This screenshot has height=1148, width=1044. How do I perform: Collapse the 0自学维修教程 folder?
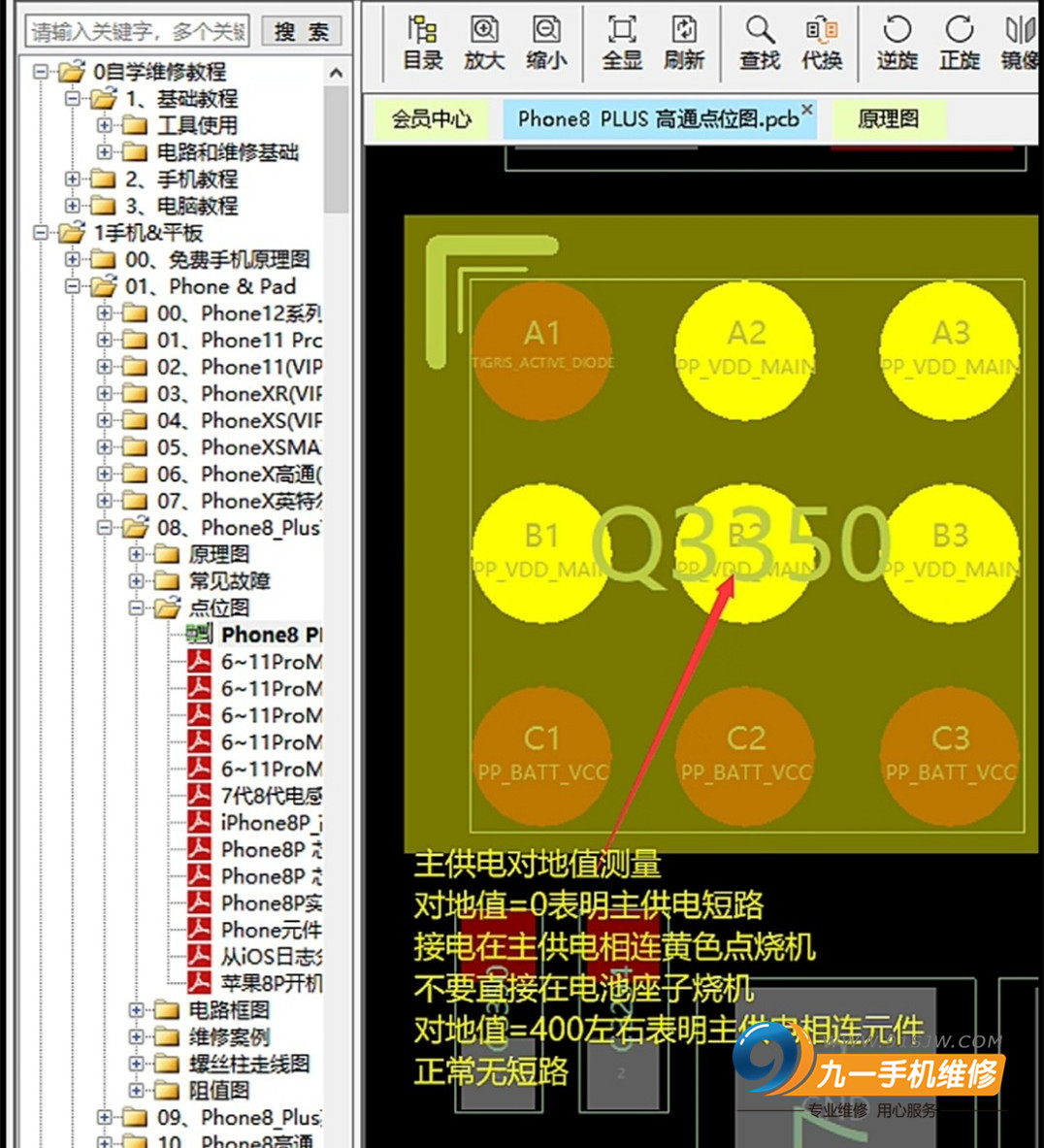(x=41, y=72)
